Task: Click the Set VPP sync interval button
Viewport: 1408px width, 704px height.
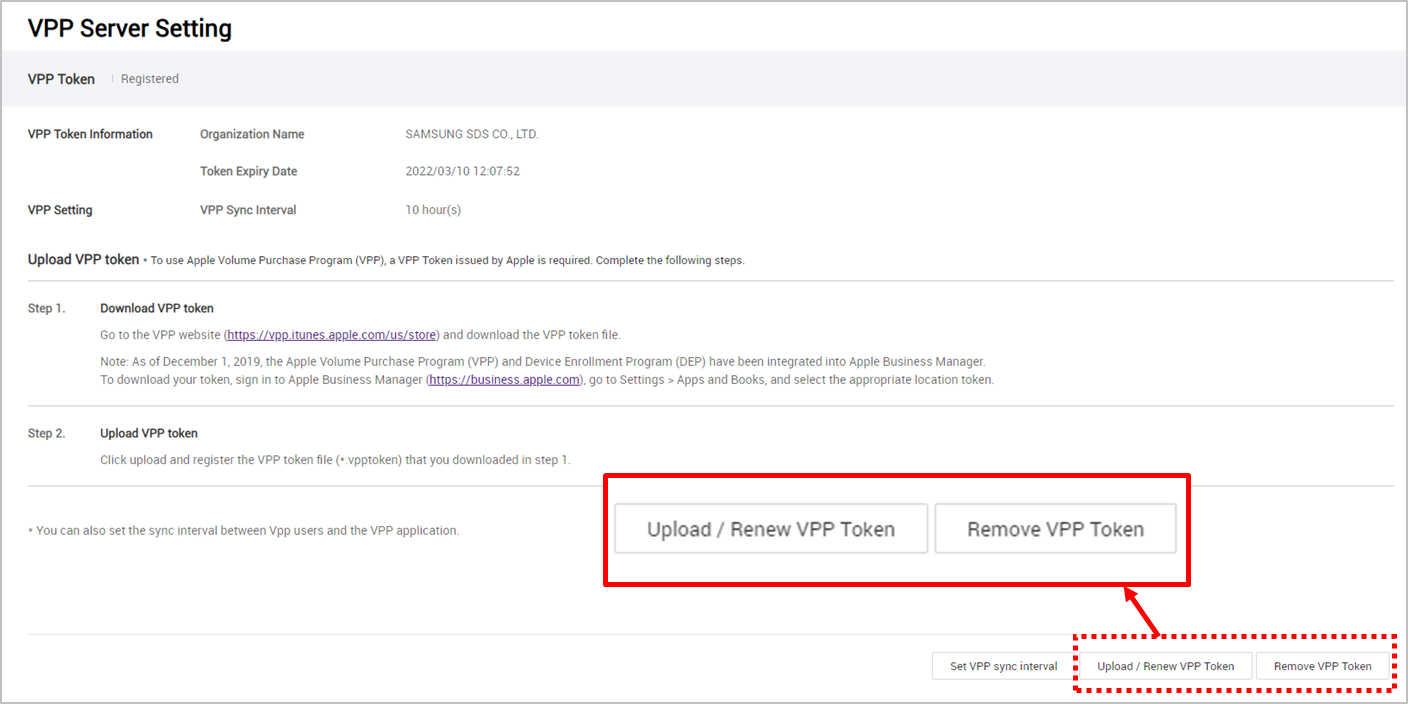Action: 1003,666
